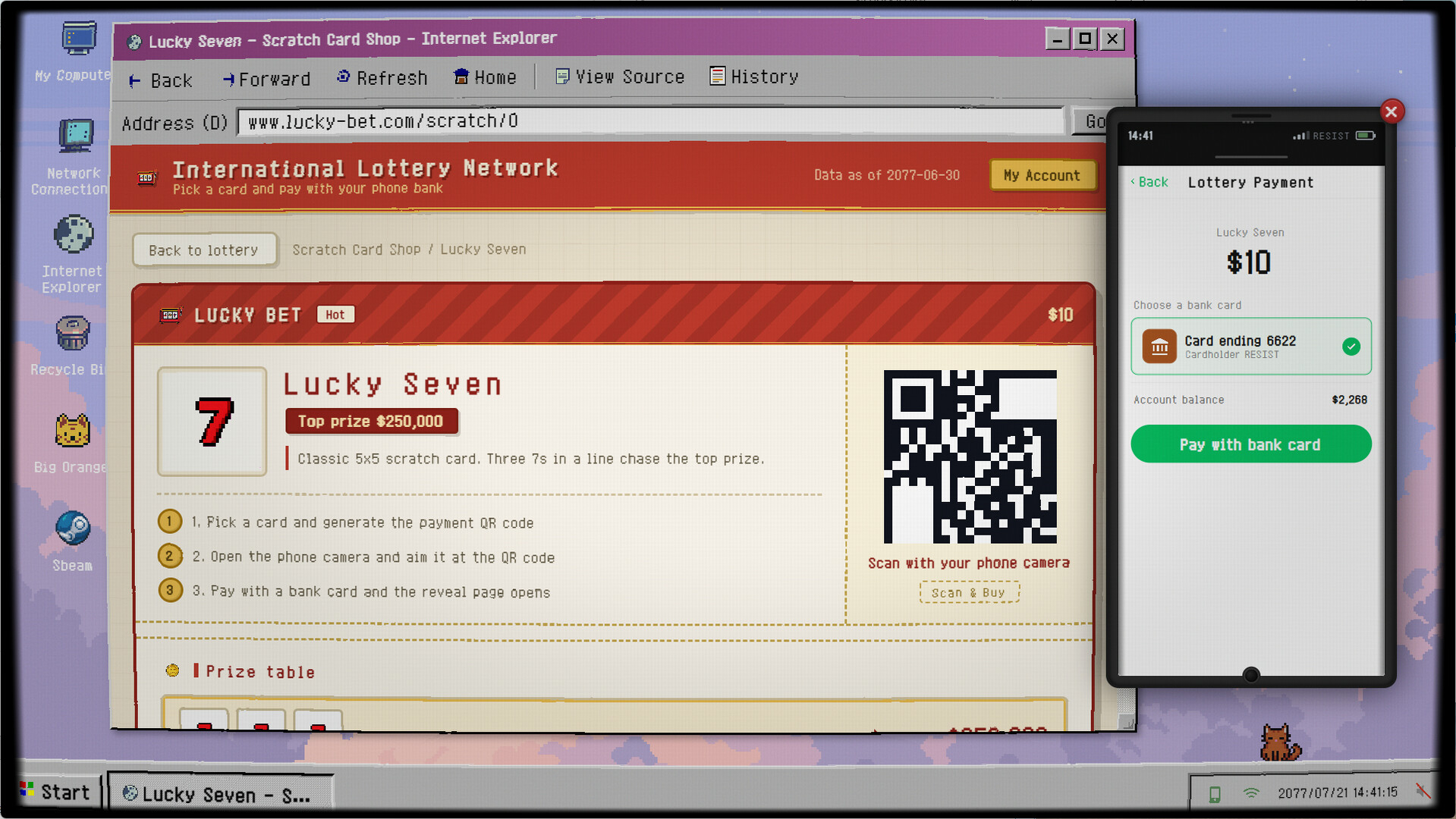Image resolution: width=1456 pixels, height=819 pixels.
Task: Click Forward in the browser toolbar
Action: click(266, 79)
